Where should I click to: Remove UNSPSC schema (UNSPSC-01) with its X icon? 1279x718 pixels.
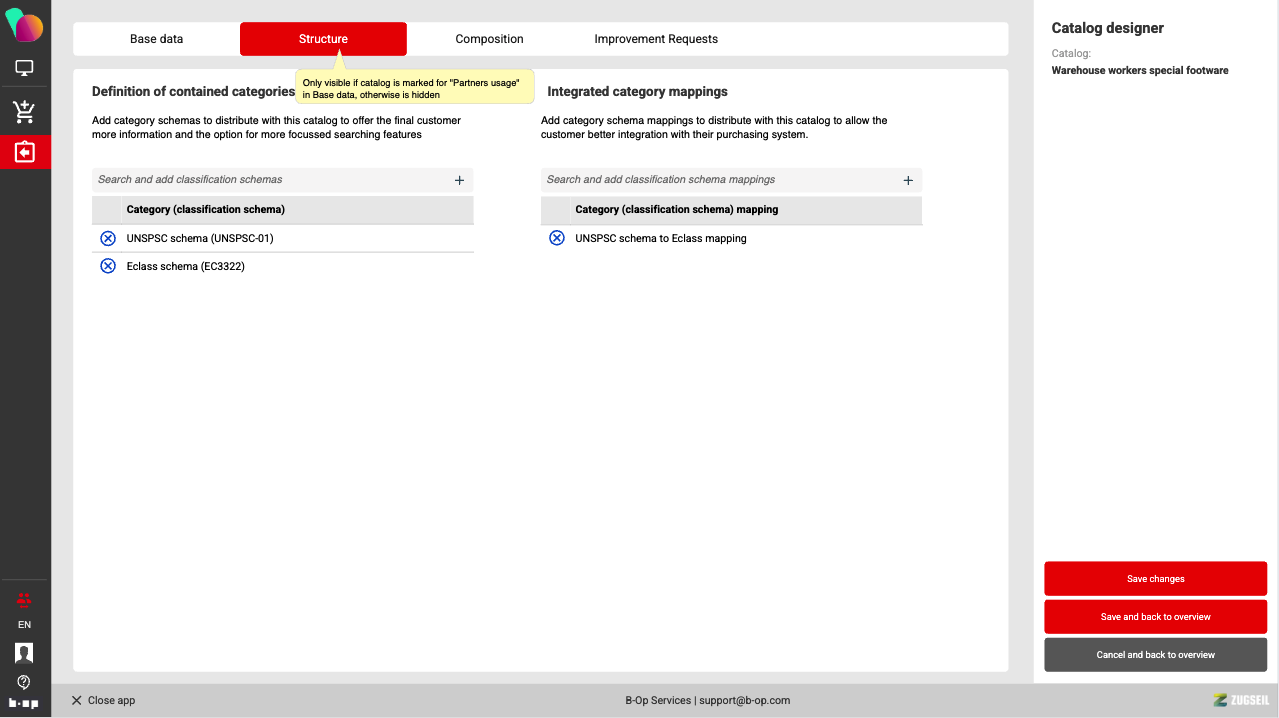pyautogui.click(x=108, y=239)
